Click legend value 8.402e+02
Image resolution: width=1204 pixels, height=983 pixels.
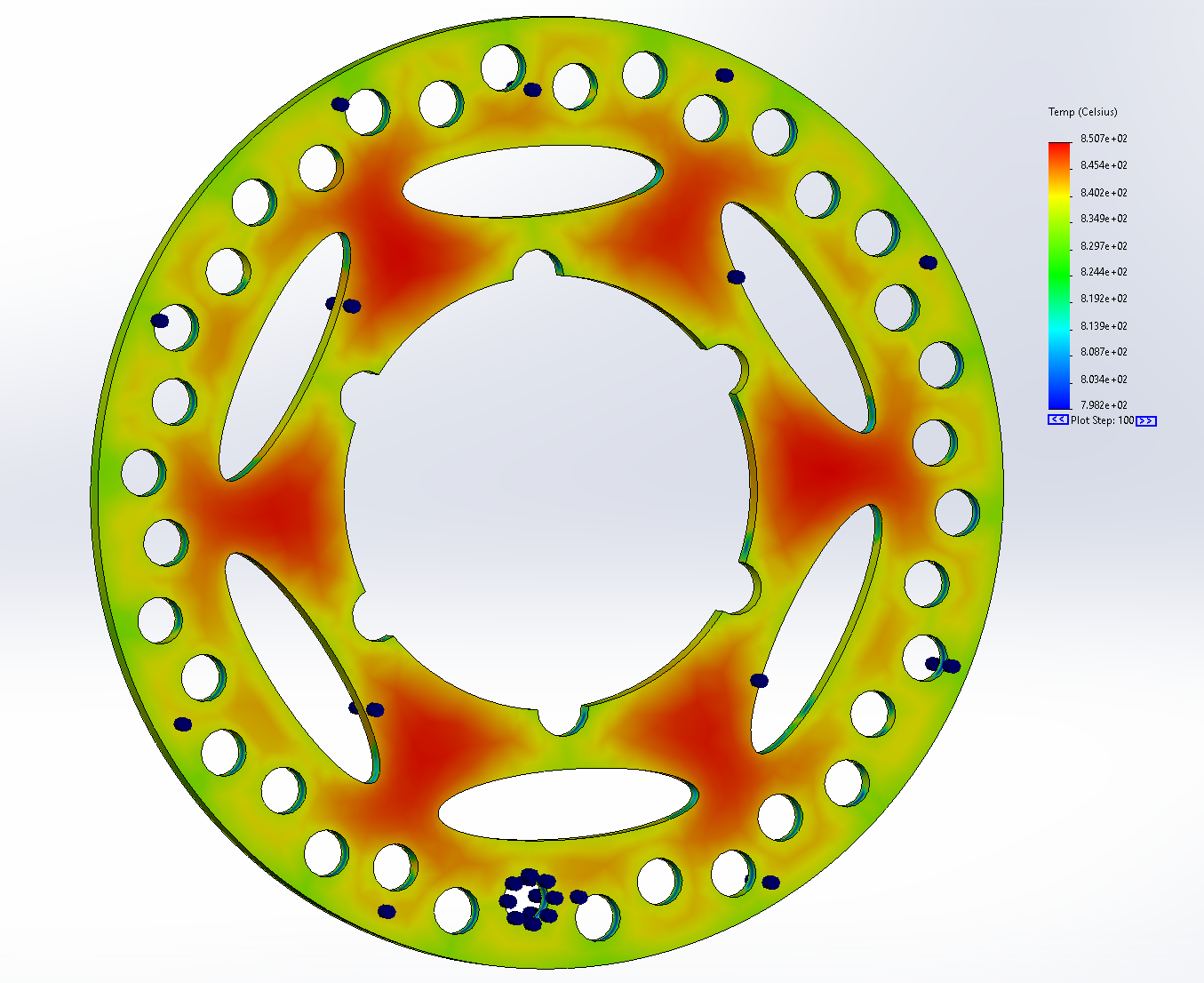click(1104, 193)
